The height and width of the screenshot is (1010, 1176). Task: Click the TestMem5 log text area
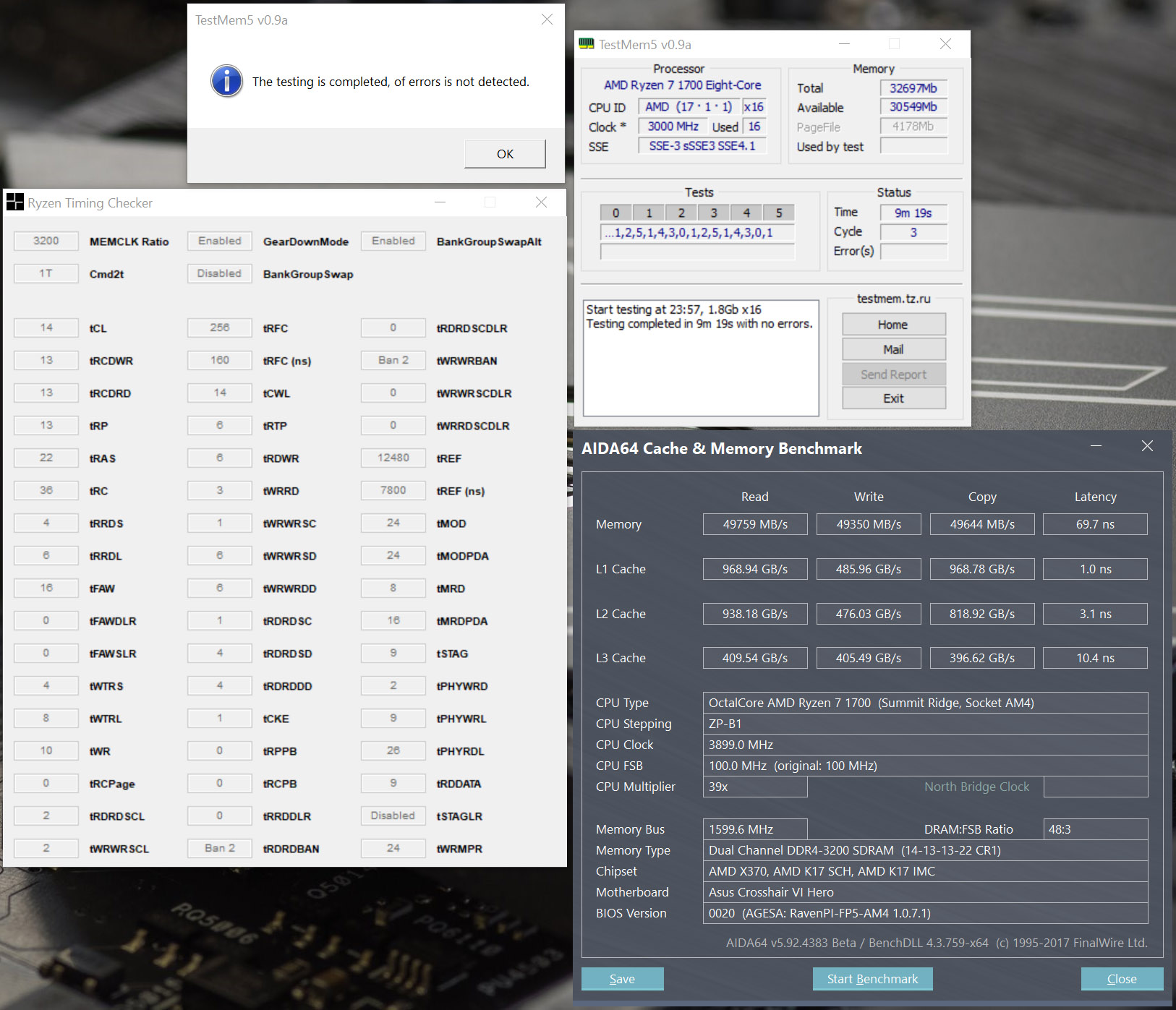coord(701,358)
